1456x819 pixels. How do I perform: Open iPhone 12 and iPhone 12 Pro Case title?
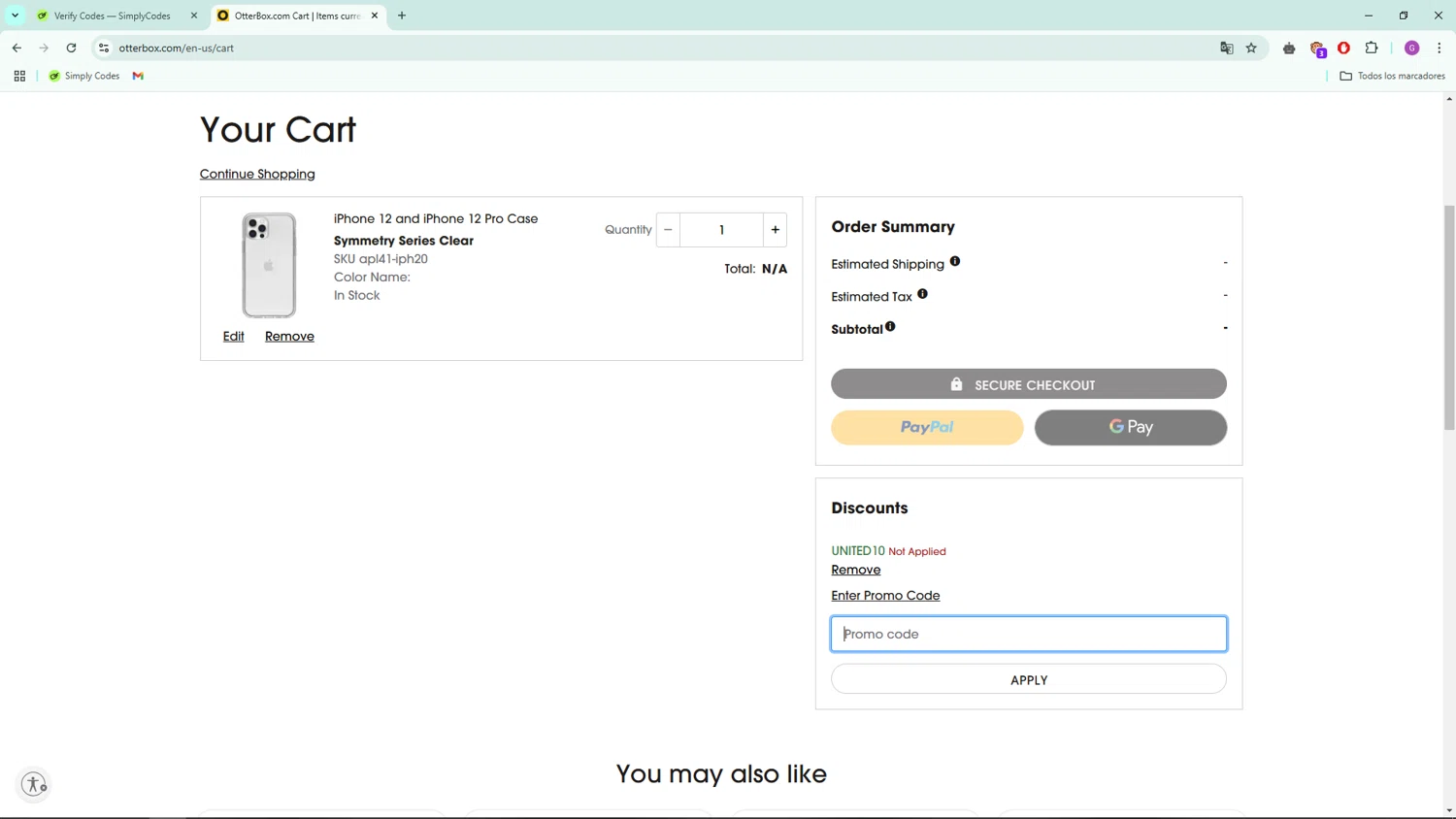click(x=436, y=218)
